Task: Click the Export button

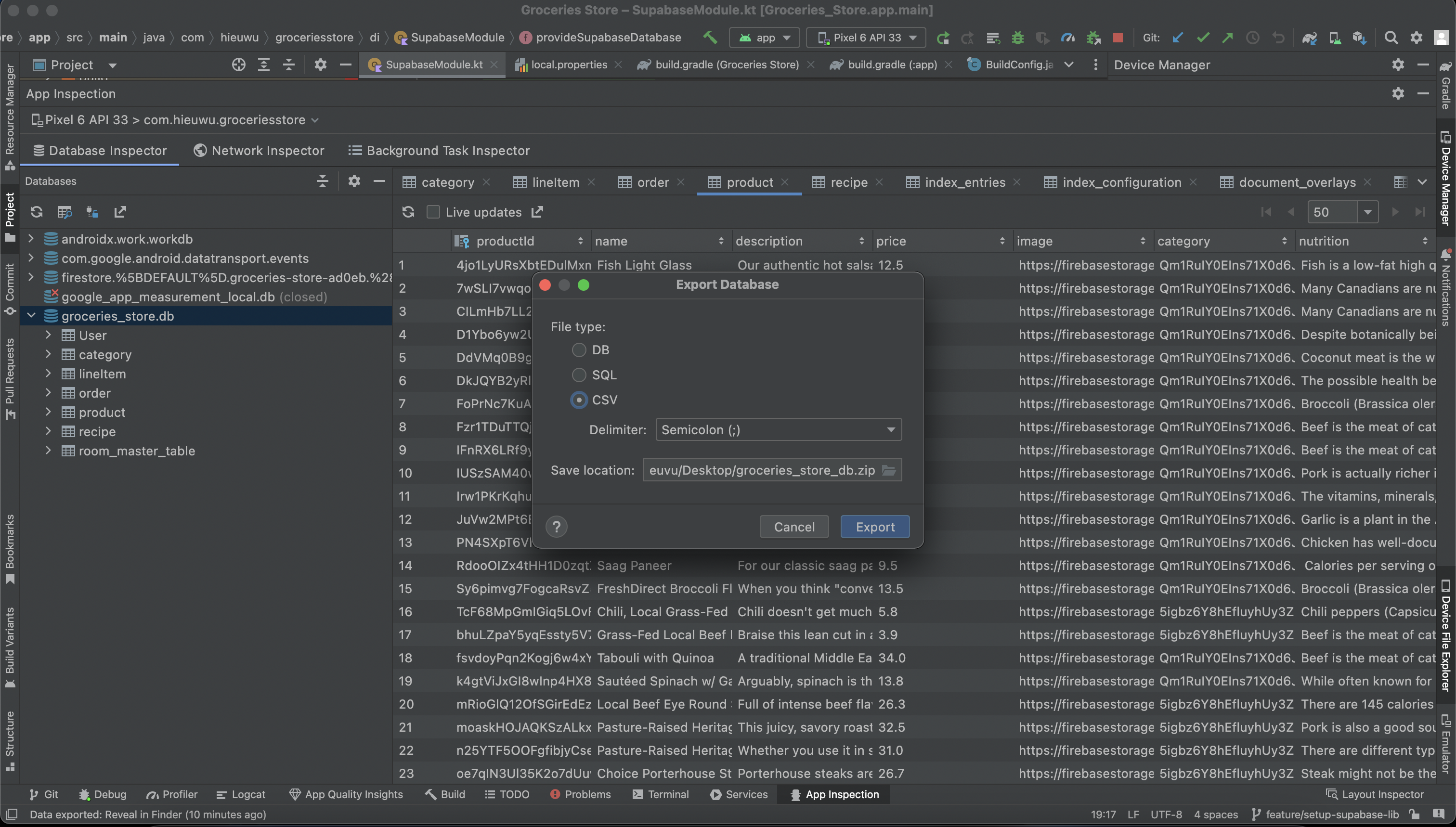Action: [x=873, y=526]
